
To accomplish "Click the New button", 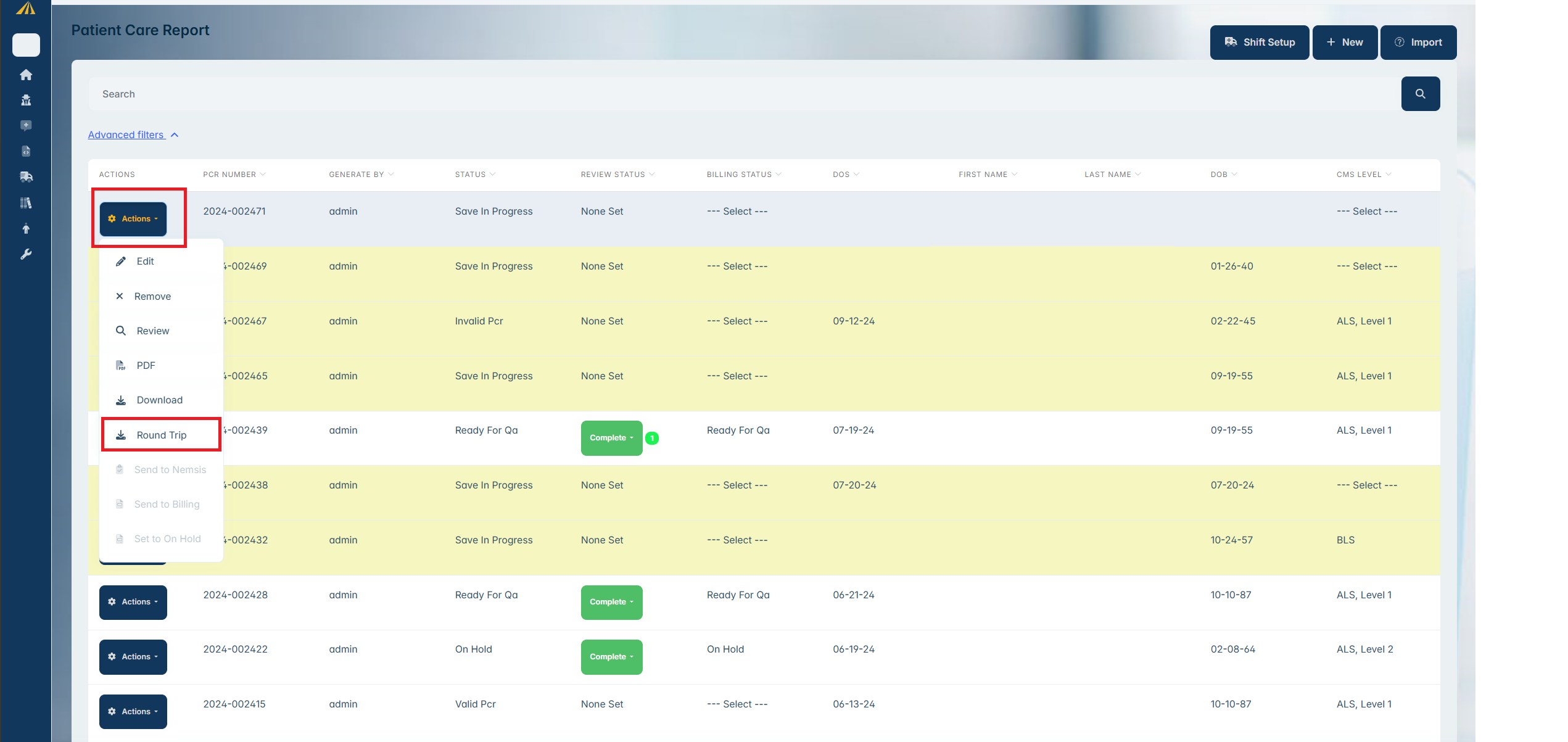I will (1345, 43).
